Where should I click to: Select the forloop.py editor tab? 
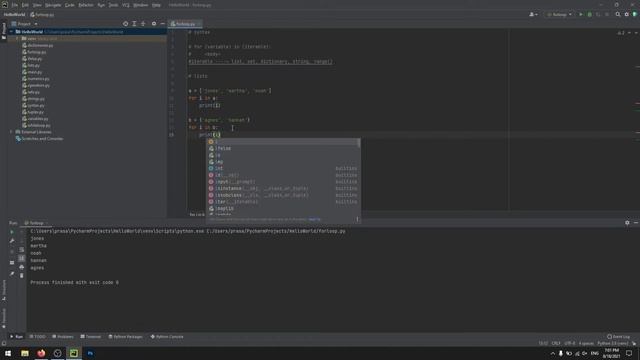pyautogui.click(x=185, y=24)
